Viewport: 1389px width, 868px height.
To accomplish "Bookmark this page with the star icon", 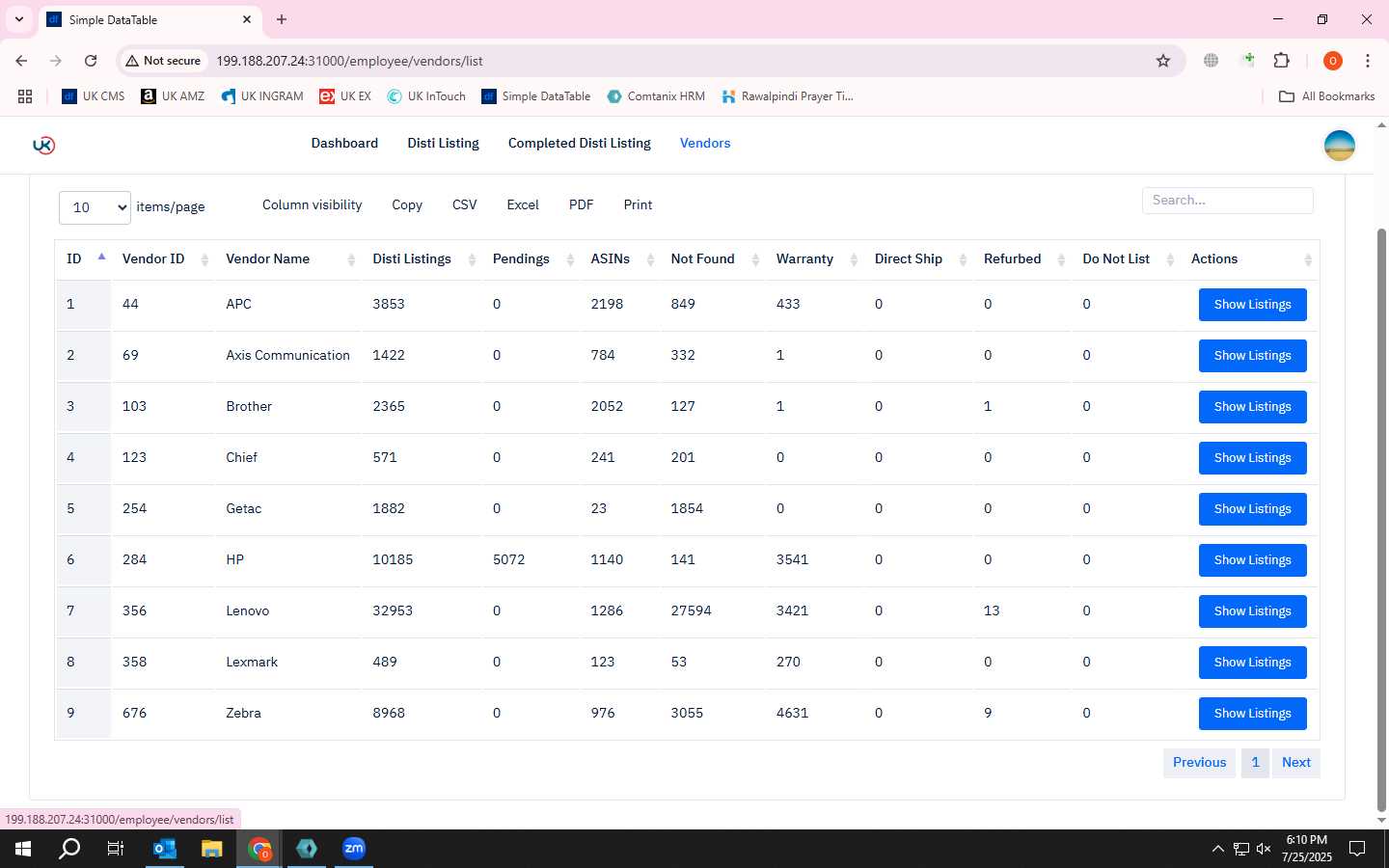I will (1163, 61).
